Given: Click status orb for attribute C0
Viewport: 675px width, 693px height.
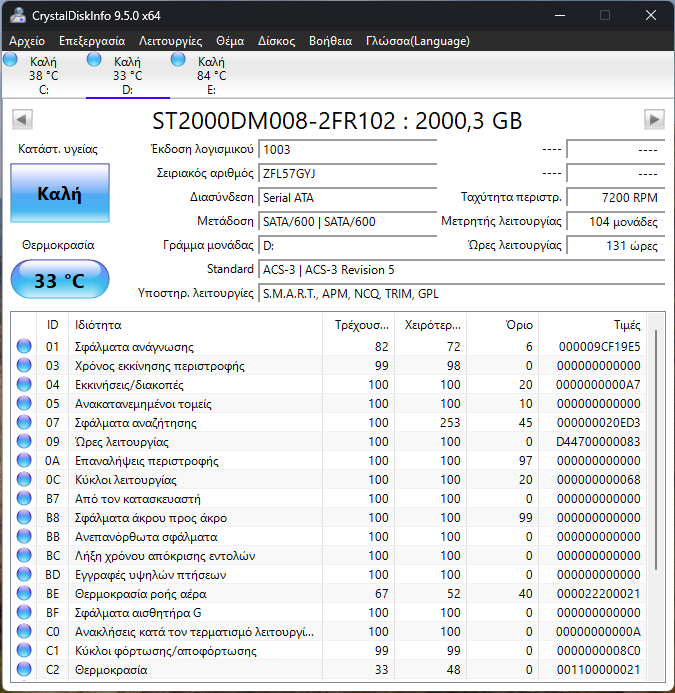Looking at the screenshot, I should (x=24, y=631).
